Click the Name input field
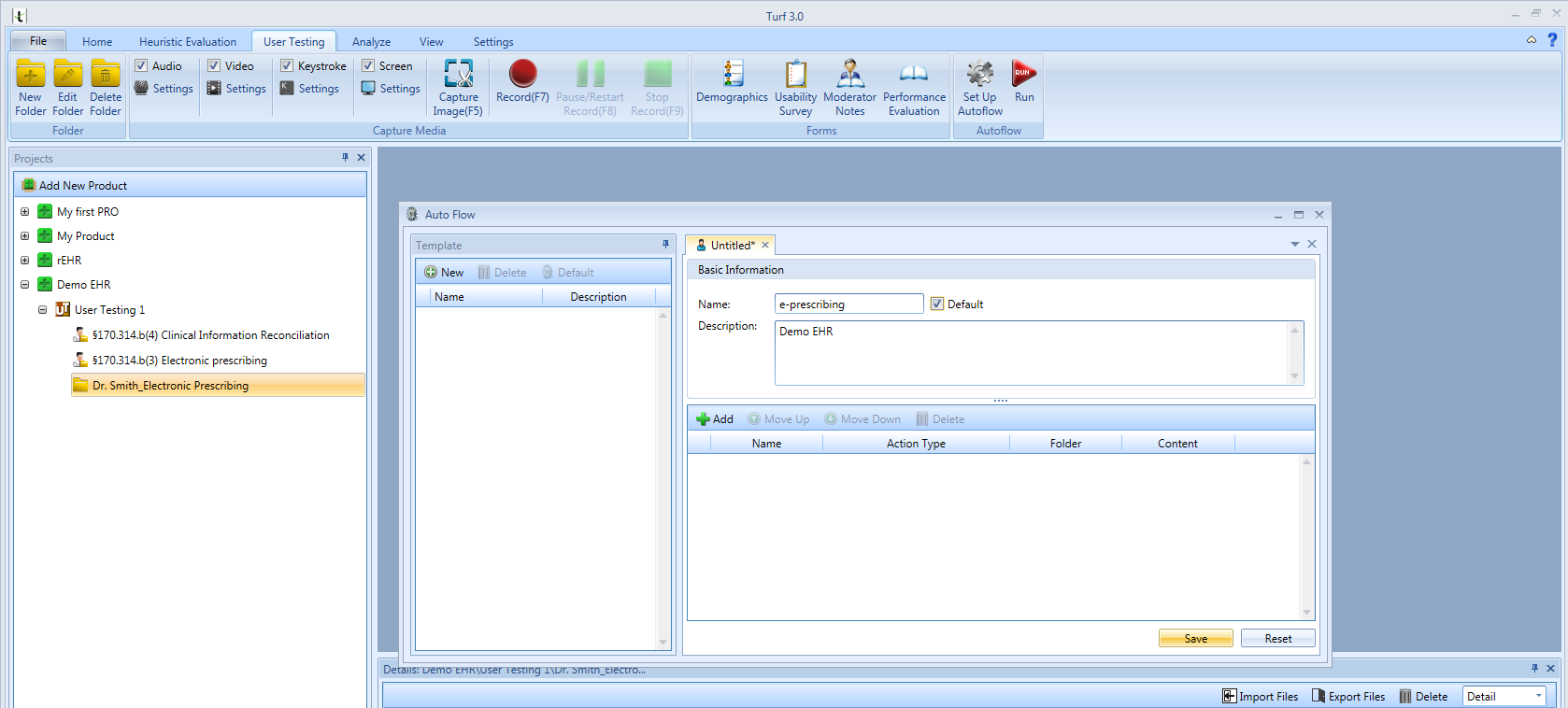This screenshot has width=1568, height=708. [x=848, y=304]
